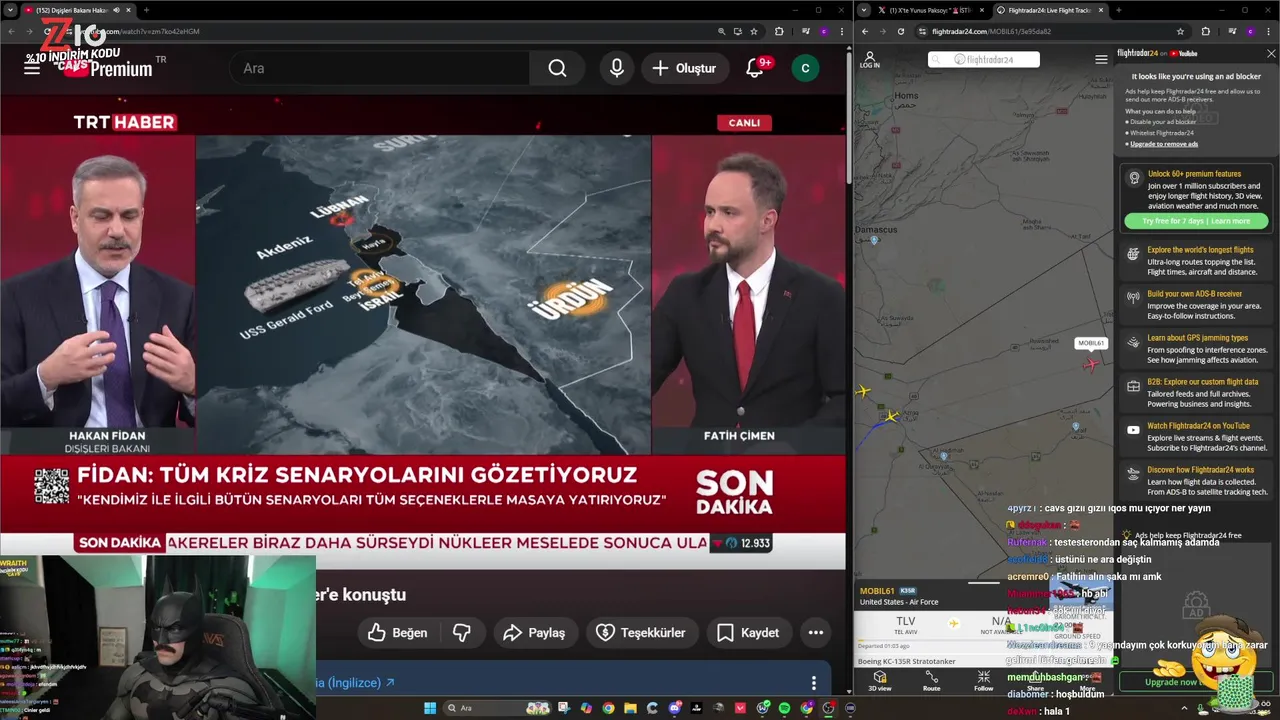Click Try free for 7 days button
Viewport: 1280px width, 720px height.
click(1196, 221)
